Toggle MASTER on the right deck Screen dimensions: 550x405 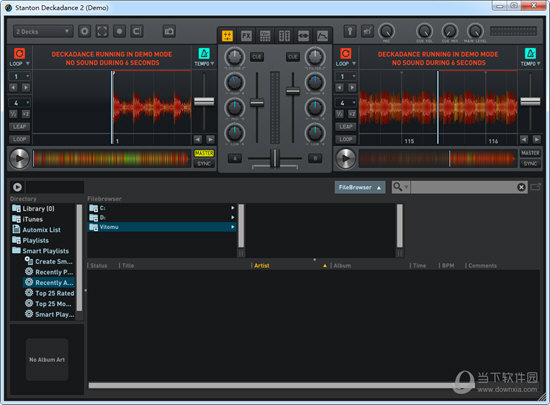pos(530,153)
